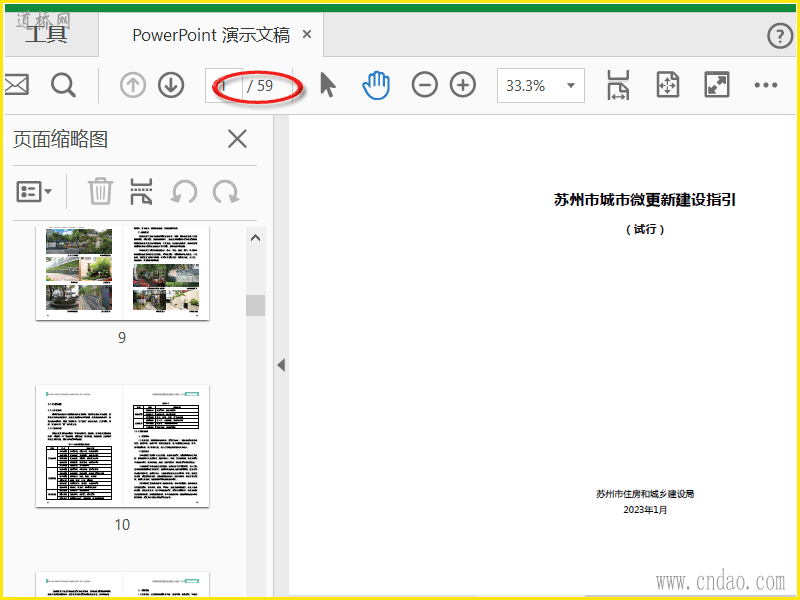This screenshot has width=800, height=600.
Task: Rotate page counterclockwise
Action: click(184, 192)
